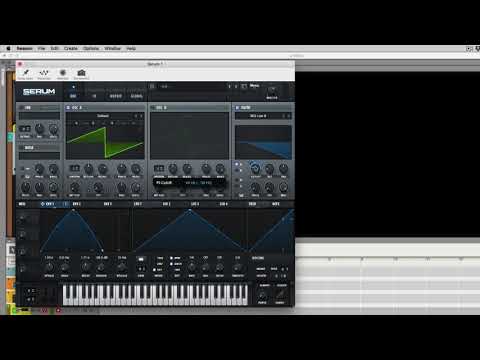
Task: Toggle the Sub oscillator enable switch
Action: click(x=21, y=108)
